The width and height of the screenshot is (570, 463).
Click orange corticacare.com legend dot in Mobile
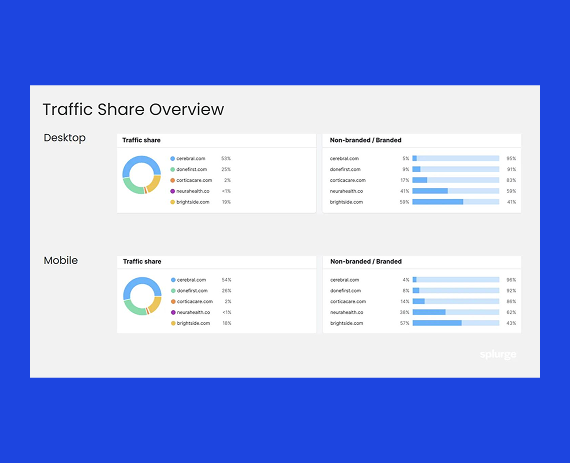tap(173, 301)
